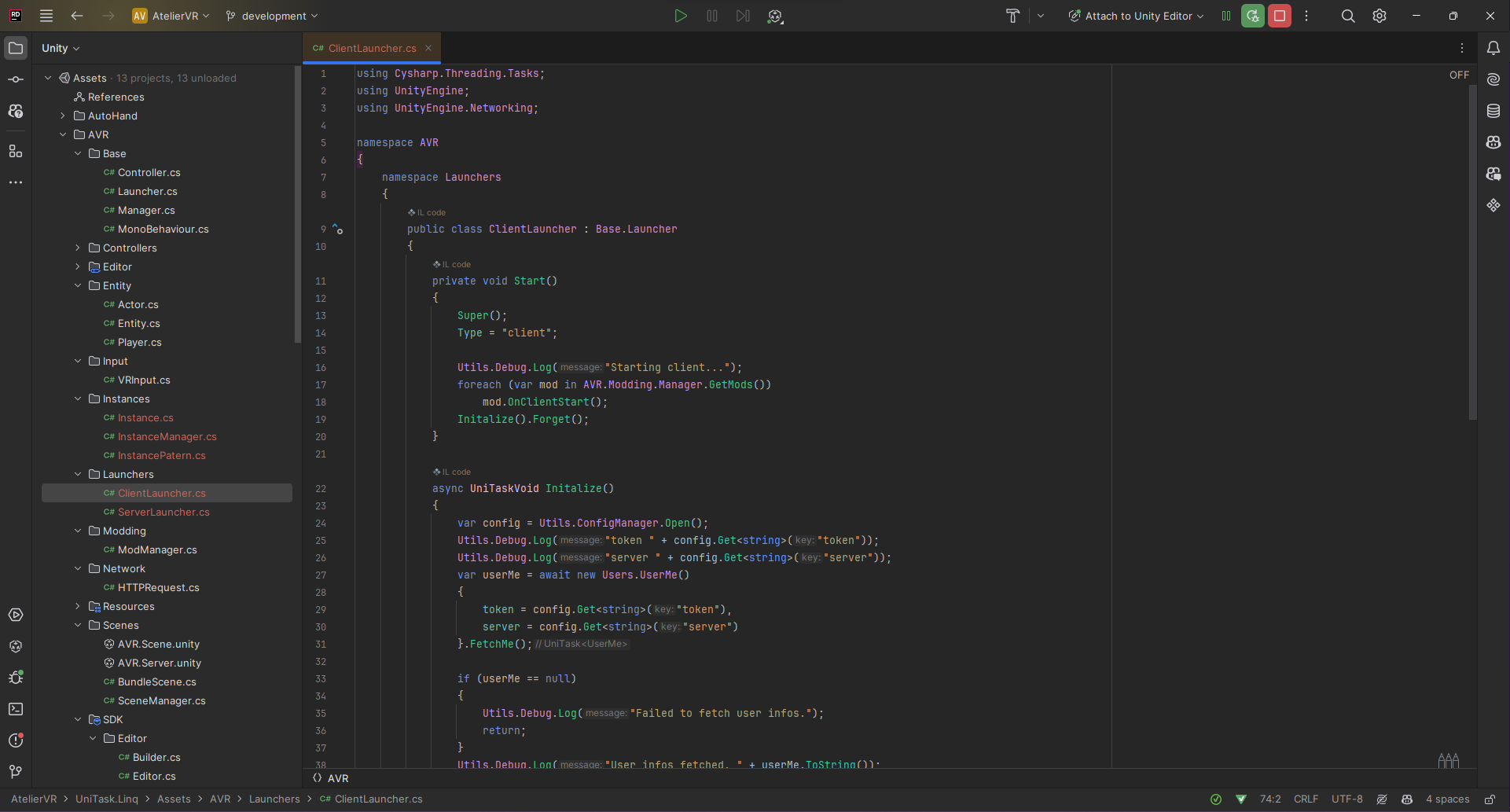Viewport: 1510px width, 812px height.
Task: Select InstanceManager.cs file
Action: 167,436
